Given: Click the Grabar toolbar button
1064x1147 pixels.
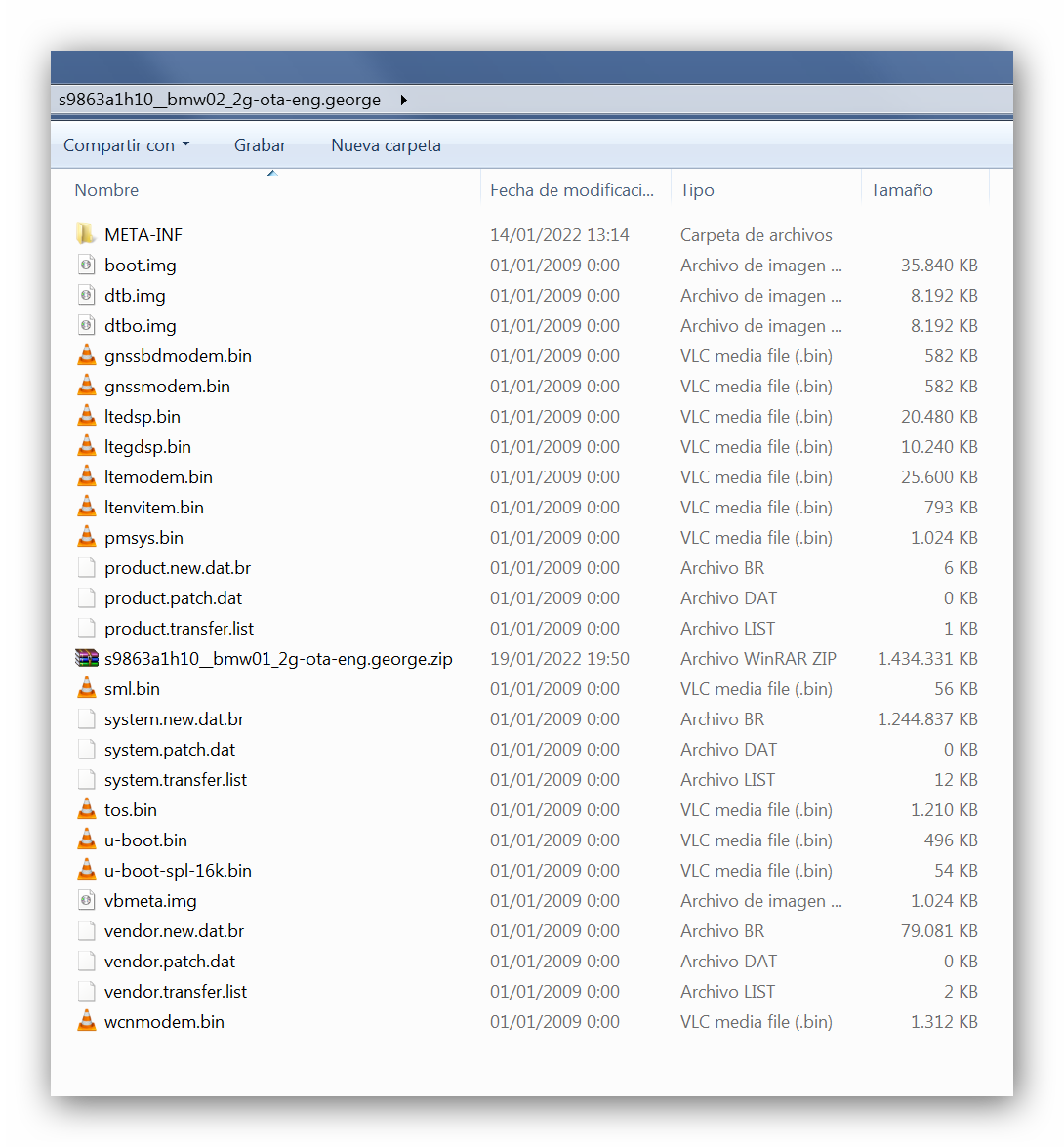Looking at the screenshot, I should tap(260, 145).
